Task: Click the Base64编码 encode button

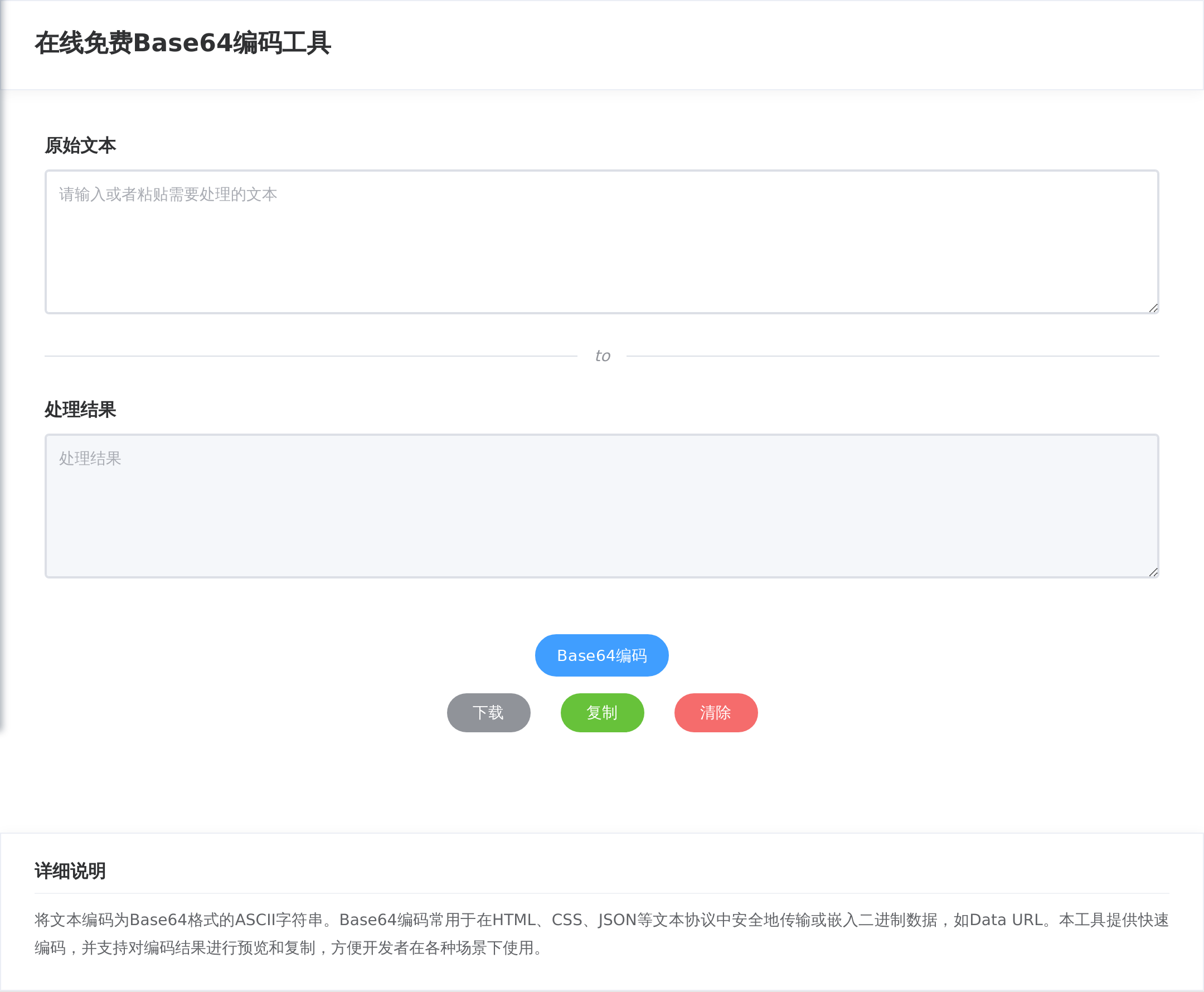Action: pos(601,655)
